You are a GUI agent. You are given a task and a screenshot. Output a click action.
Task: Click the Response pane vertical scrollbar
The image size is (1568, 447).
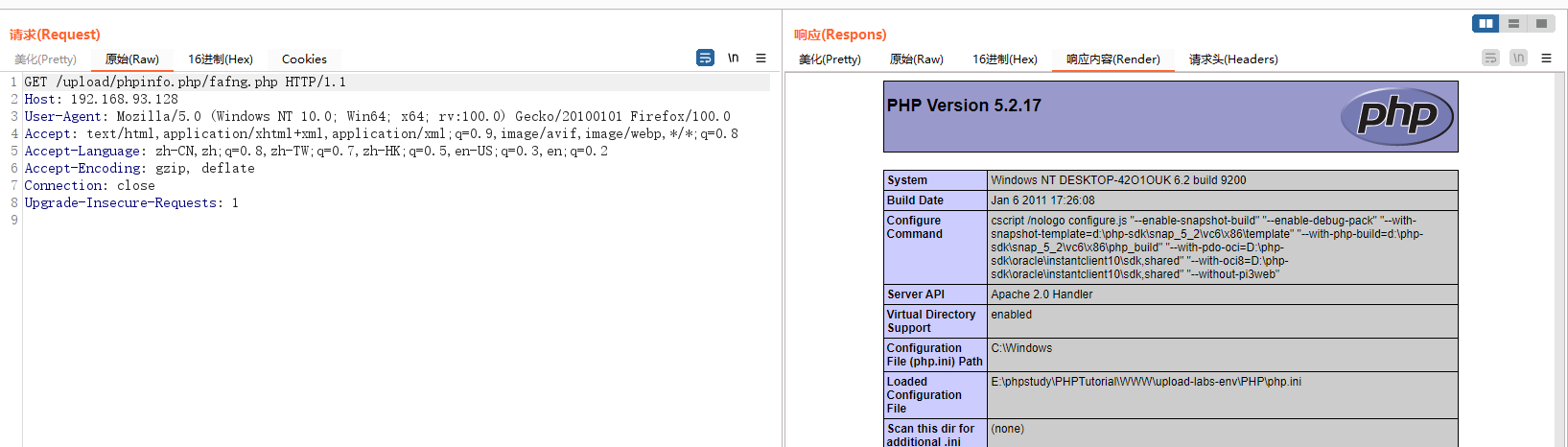(x=1560, y=259)
